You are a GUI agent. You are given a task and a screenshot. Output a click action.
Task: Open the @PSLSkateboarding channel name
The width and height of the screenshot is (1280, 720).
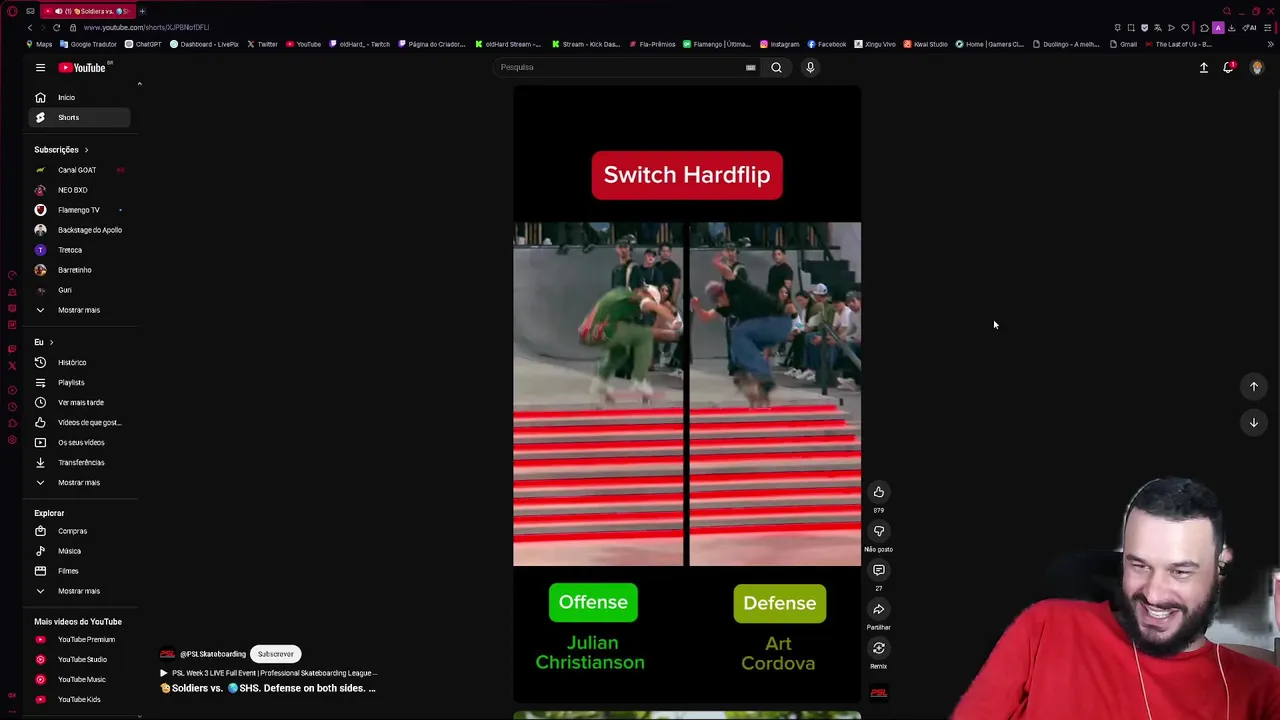click(x=212, y=654)
